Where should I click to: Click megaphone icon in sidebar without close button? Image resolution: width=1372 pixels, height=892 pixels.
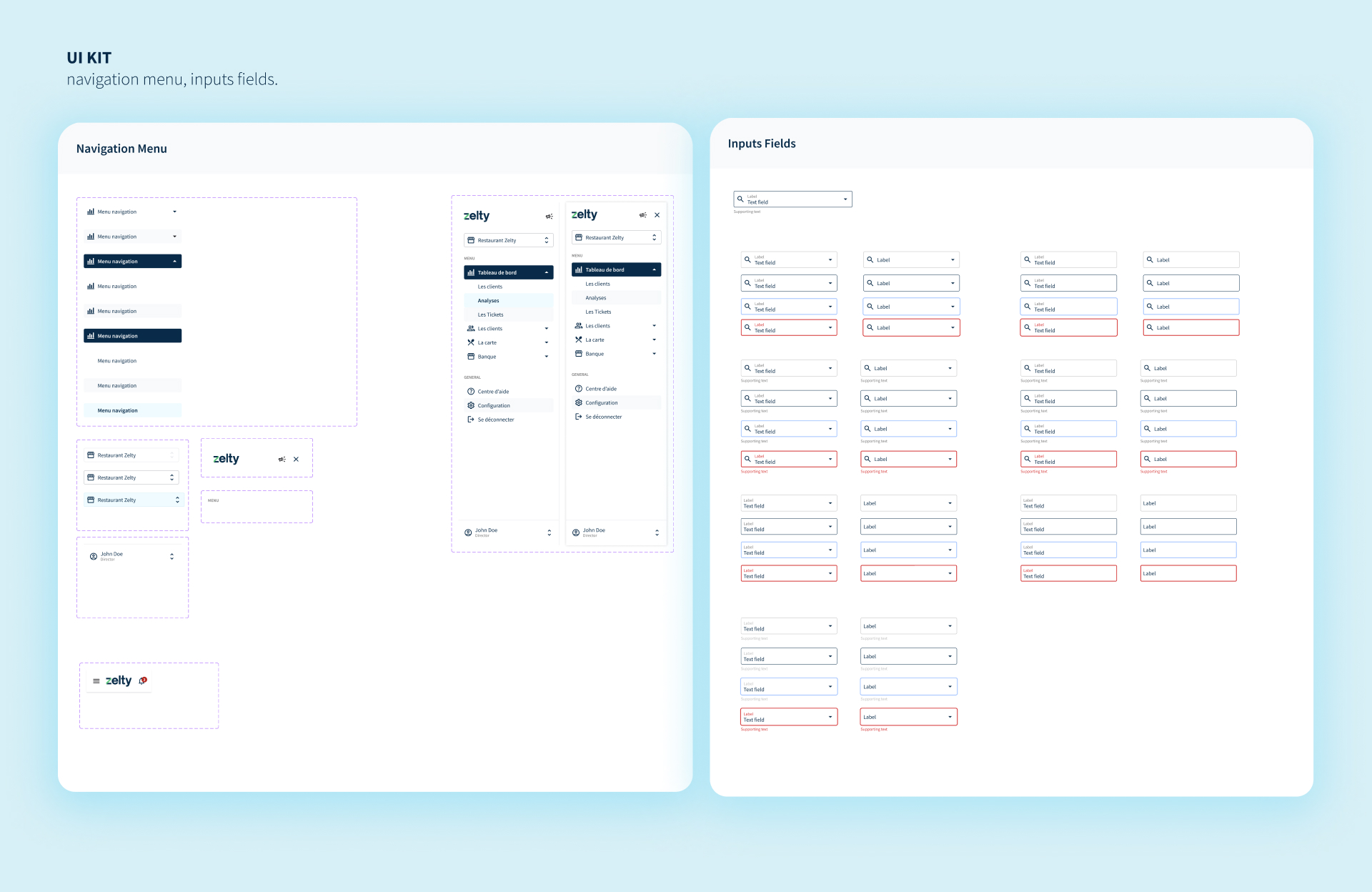coord(549,217)
